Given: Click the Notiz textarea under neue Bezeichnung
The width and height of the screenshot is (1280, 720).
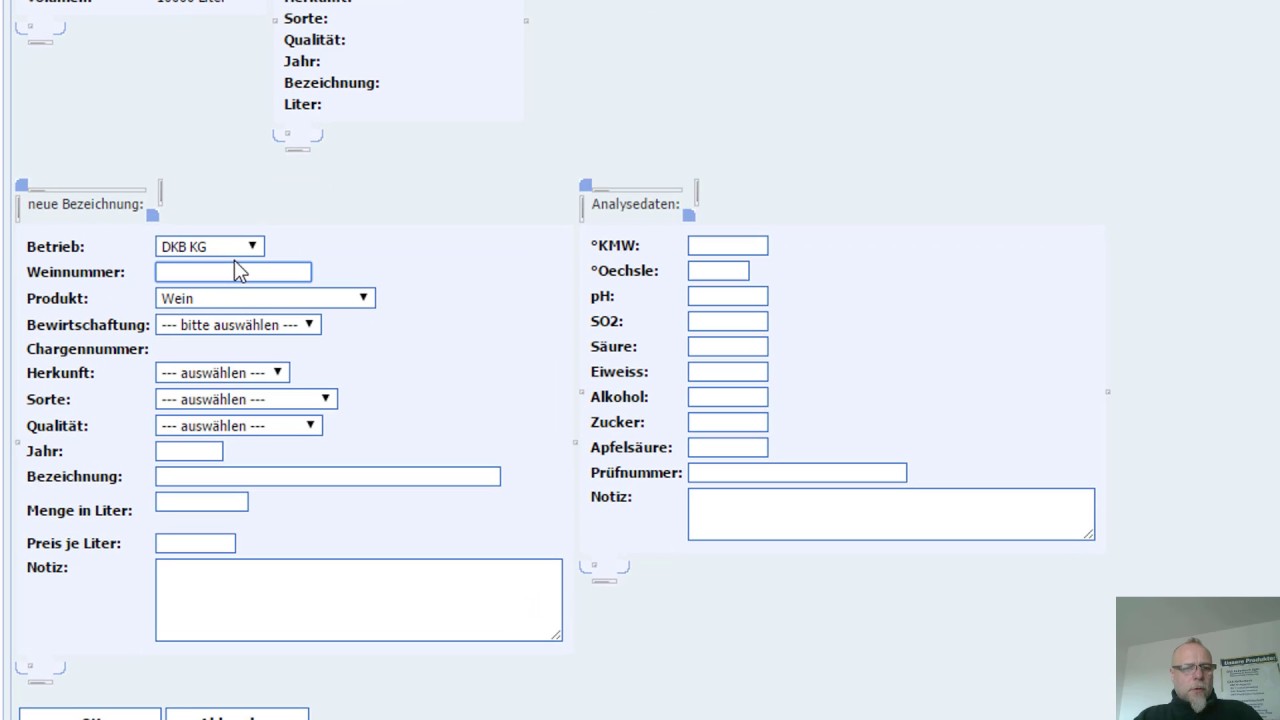Looking at the screenshot, I should click(359, 600).
